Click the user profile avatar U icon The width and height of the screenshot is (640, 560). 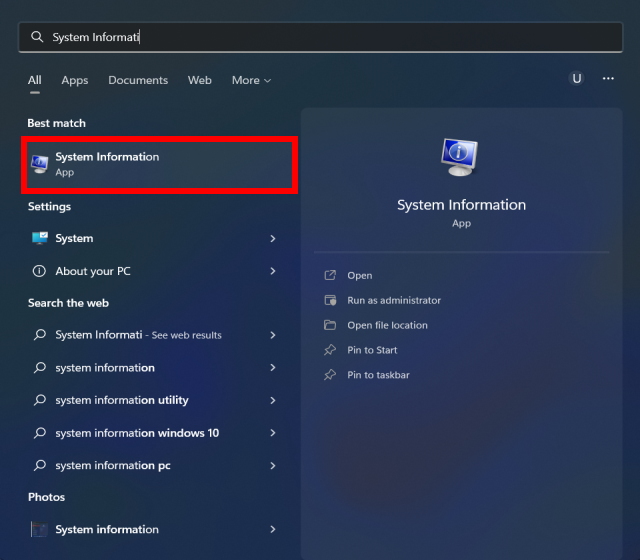pos(576,79)
